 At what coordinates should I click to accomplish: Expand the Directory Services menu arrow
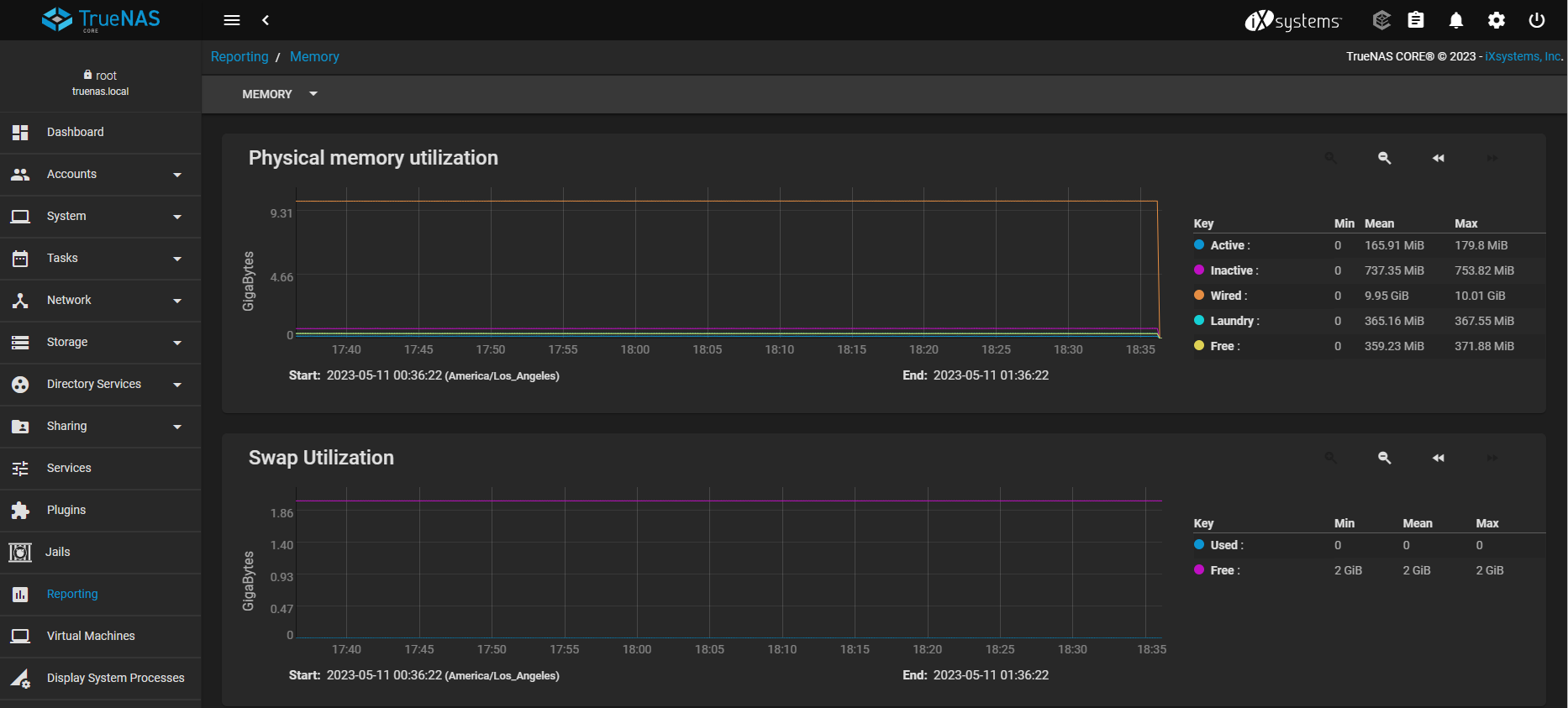click(x=177, y=385)
